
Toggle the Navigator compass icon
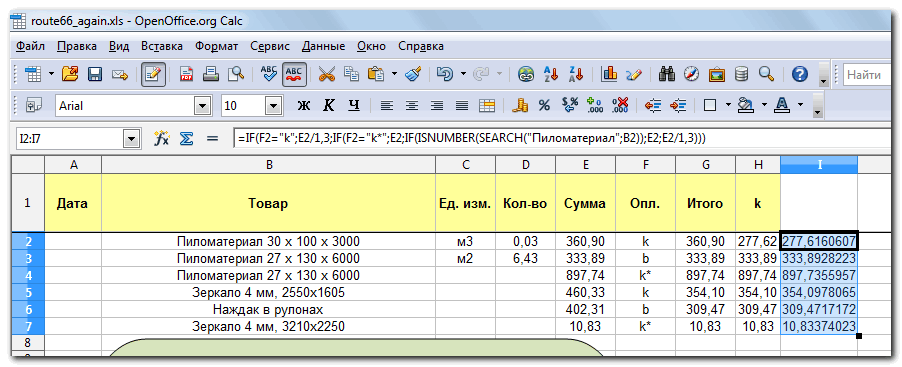coord(691,74)
